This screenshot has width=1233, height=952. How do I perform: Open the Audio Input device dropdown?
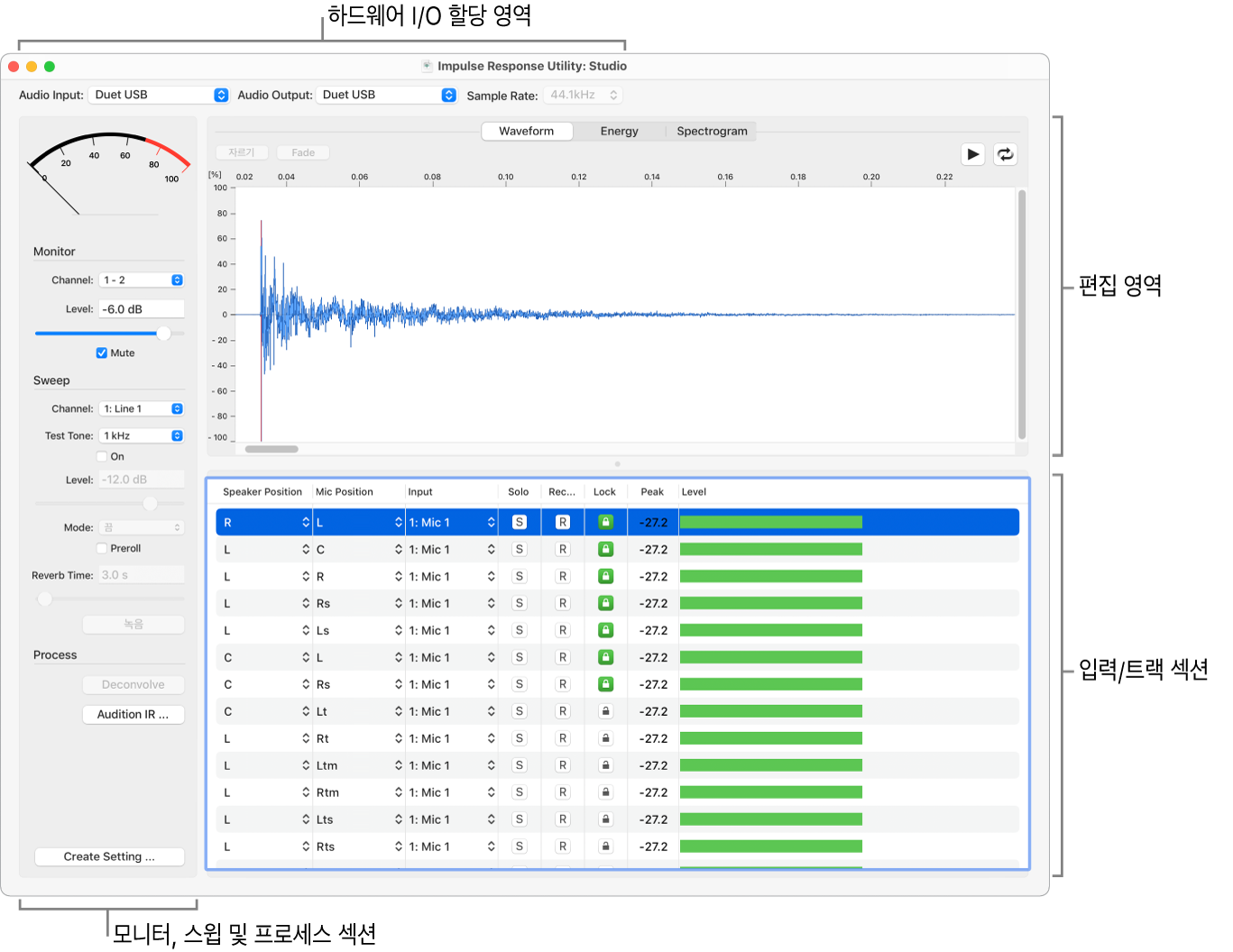point(159,95)
